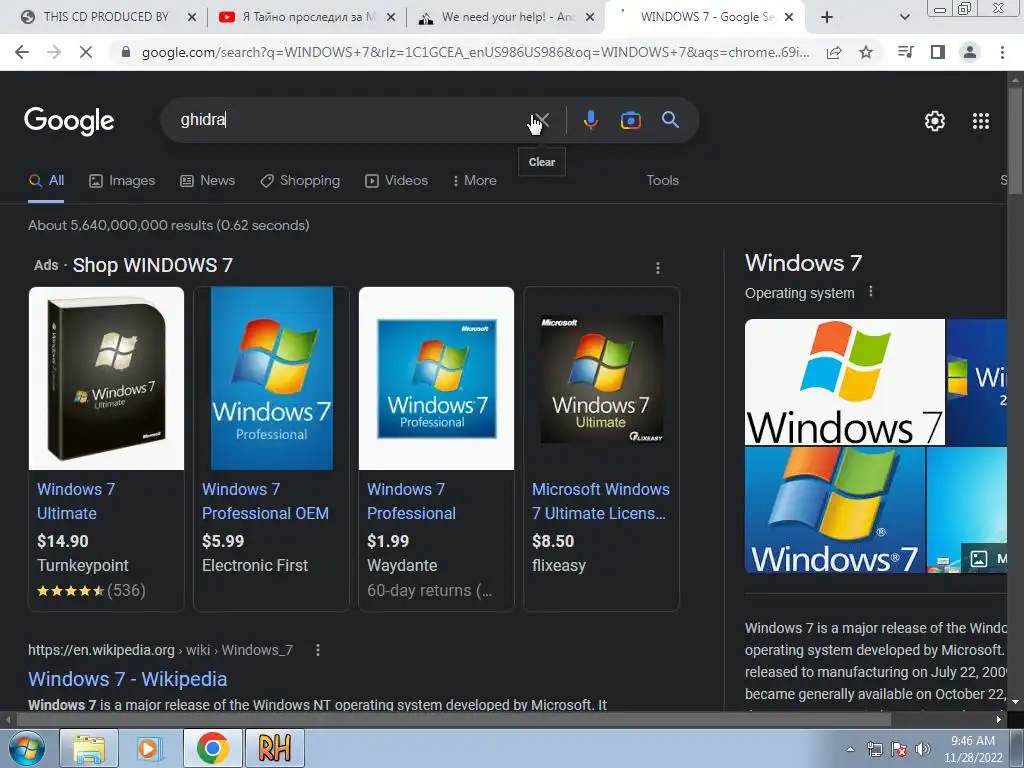Open large Windows 7 logo in knowledge panel

pyautogui.click(x=844, y=382)
